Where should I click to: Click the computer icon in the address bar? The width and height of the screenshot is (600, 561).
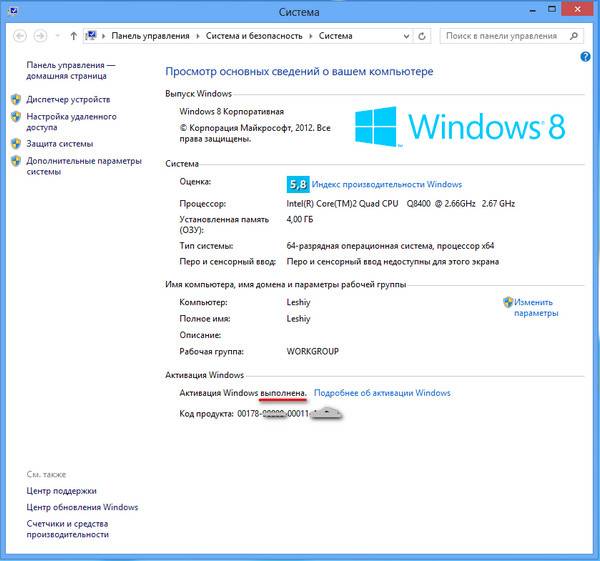91,36
